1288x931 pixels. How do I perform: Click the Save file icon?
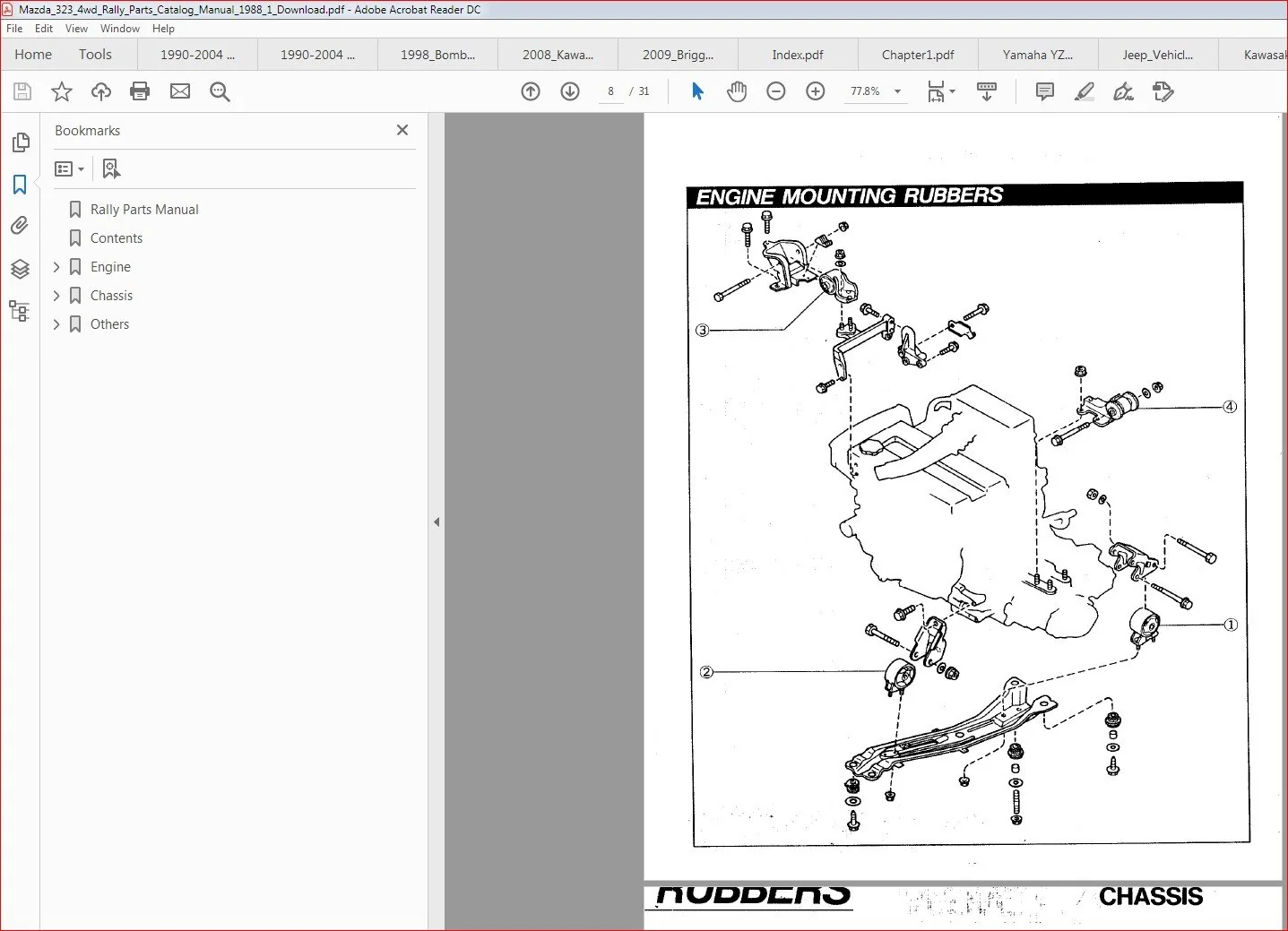[x=22, y=91]
